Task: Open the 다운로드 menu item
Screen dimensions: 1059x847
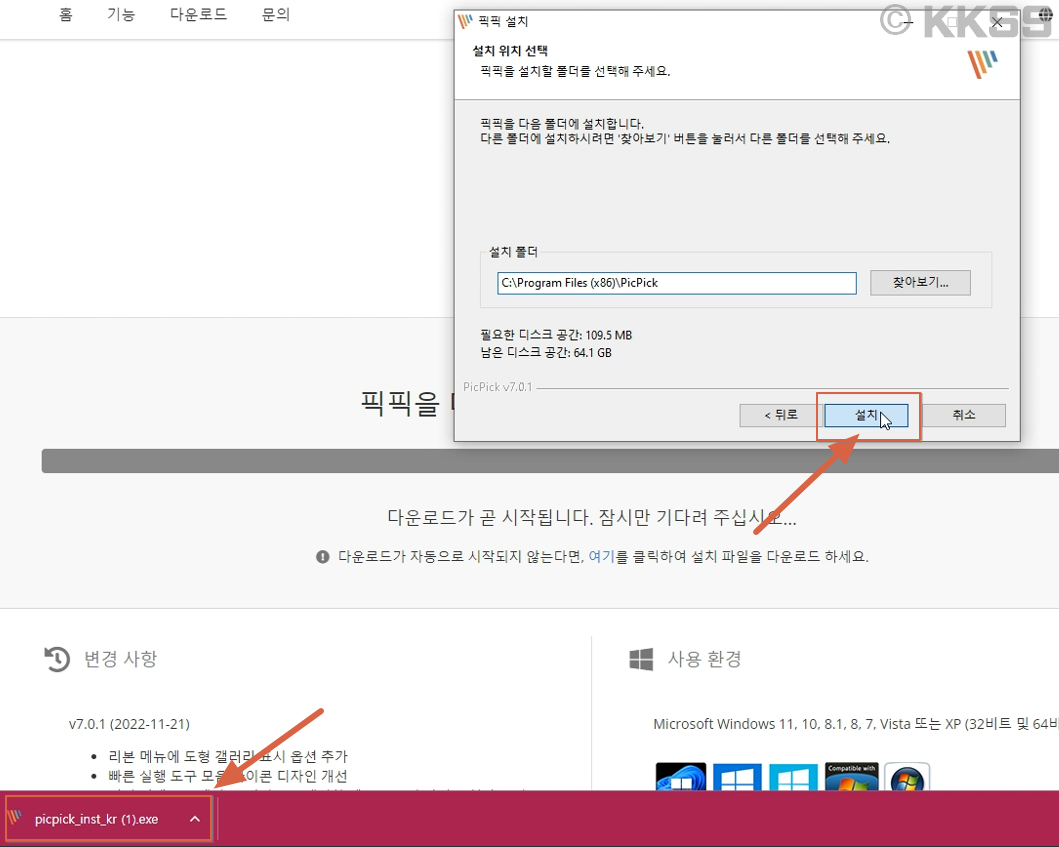Action: [x=198, y=15]
